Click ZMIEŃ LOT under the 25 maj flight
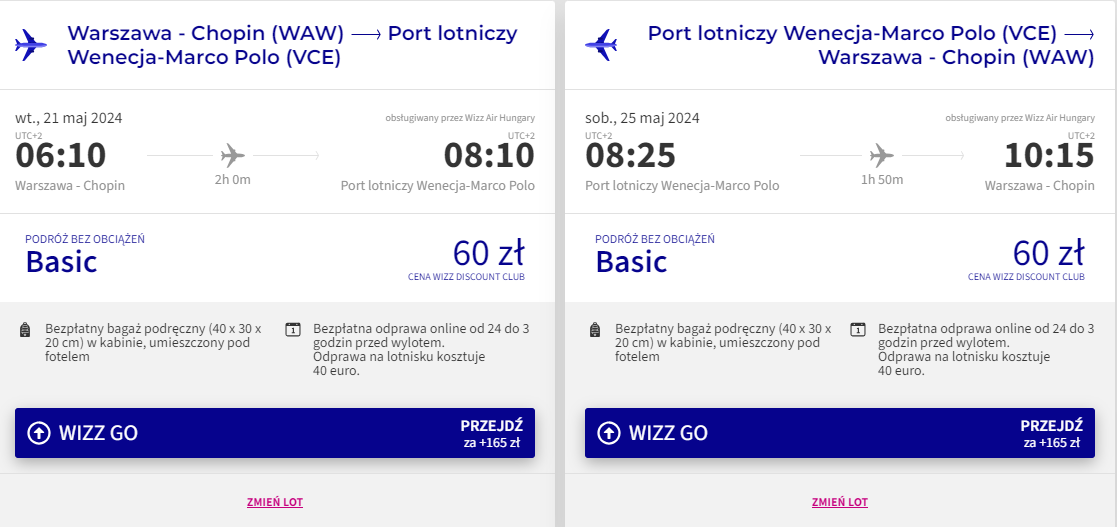 click(x=840, y=502)
